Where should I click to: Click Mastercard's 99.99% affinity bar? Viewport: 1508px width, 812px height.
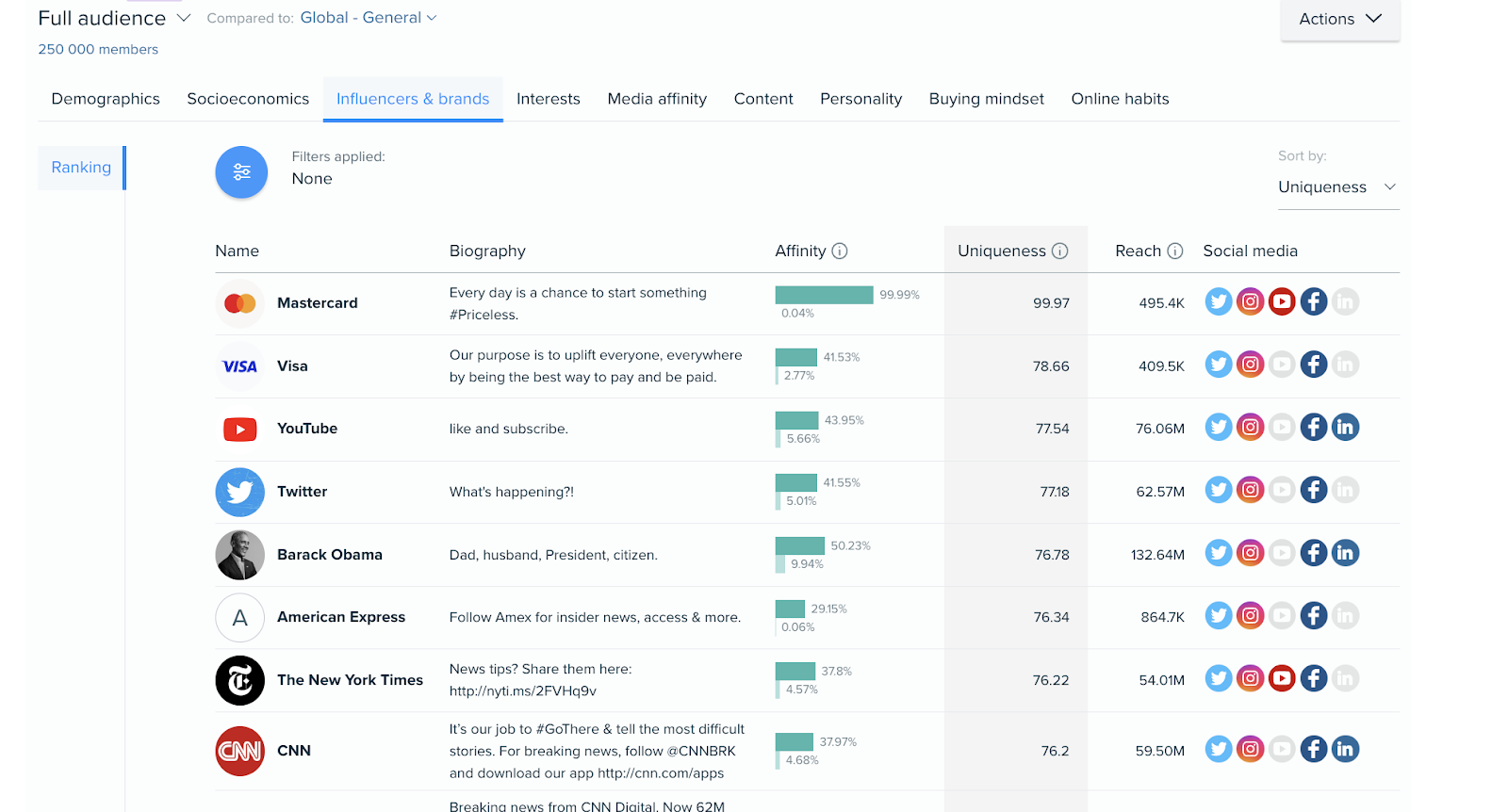(x=824, y=295)
